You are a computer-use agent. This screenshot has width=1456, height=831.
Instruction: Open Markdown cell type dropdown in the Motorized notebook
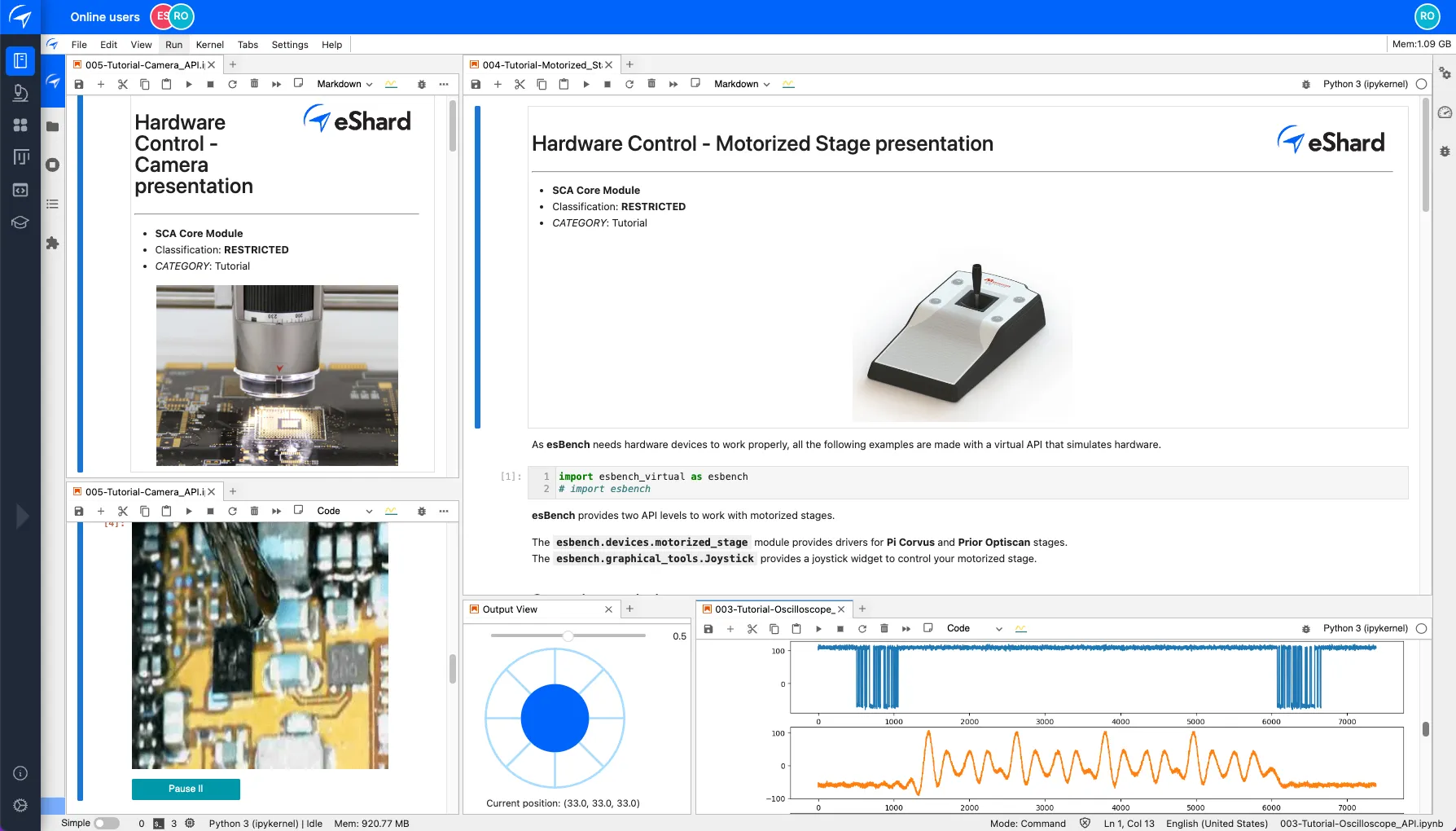tap(742, 84)
